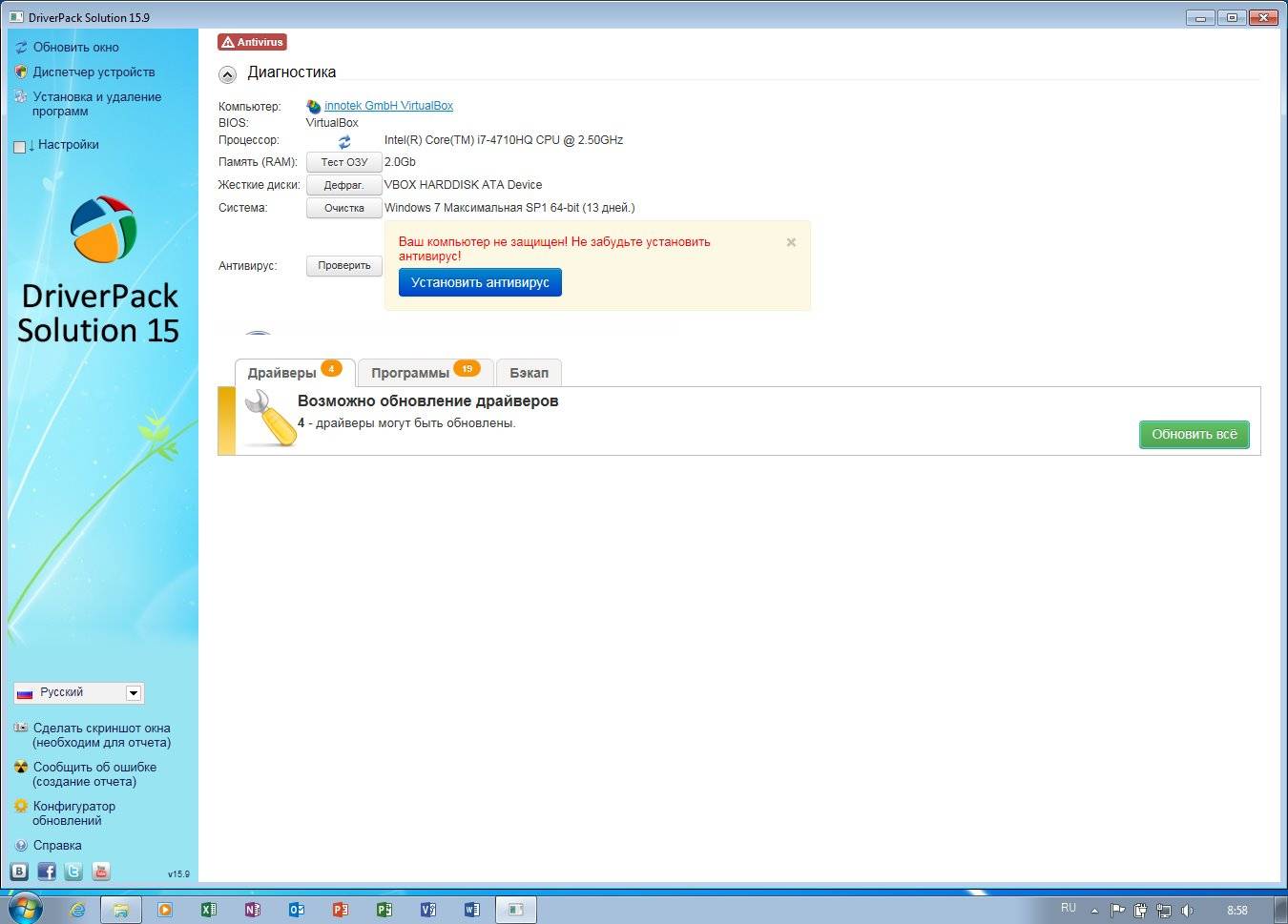This screenshot has width=1288, height=924.
Task: Click the volume speaker tray icon
Action: tap(1187, 910)
